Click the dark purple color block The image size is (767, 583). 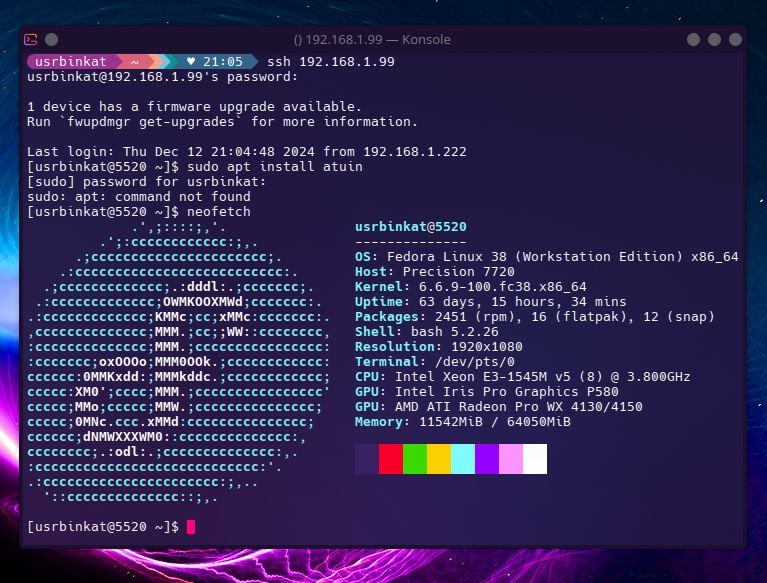tap(367, 459)
